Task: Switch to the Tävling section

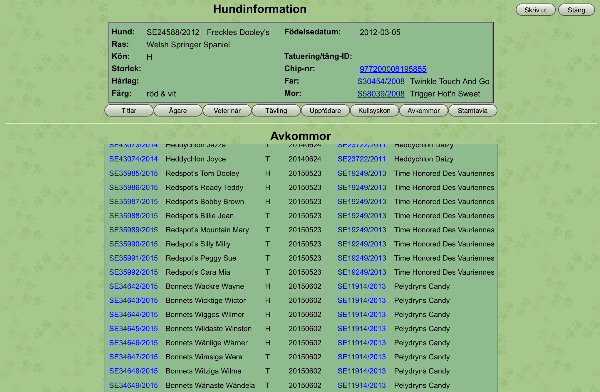Action: (276, 111)
